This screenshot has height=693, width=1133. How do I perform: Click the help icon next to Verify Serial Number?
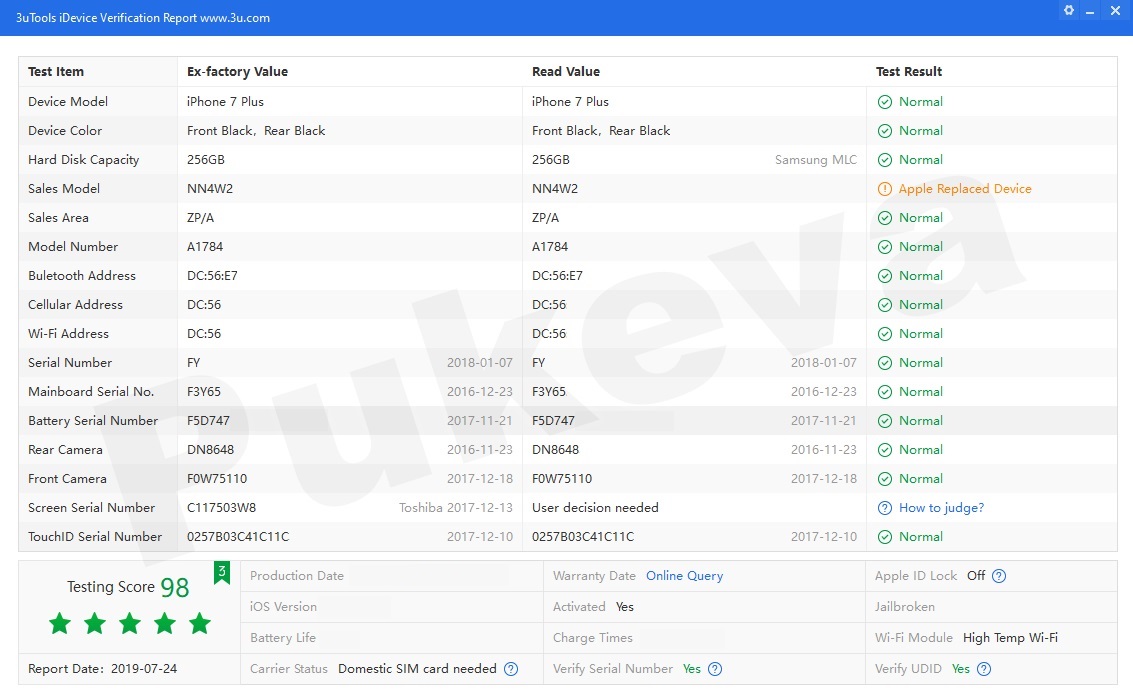(715, 669)
